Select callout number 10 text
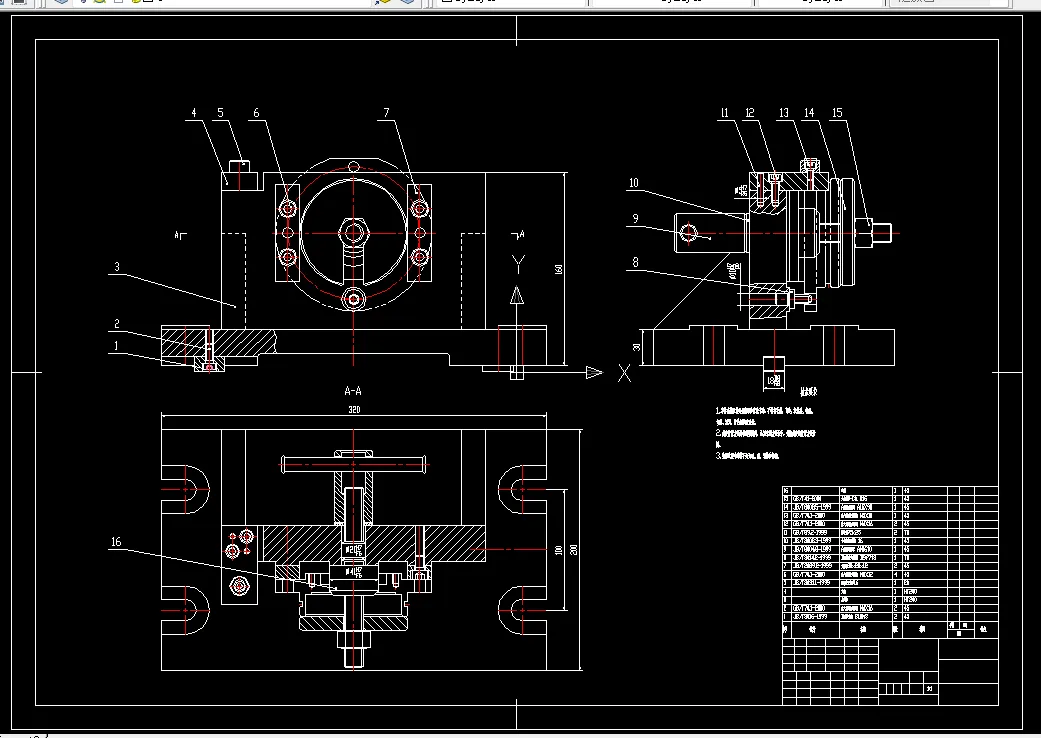 634,183
